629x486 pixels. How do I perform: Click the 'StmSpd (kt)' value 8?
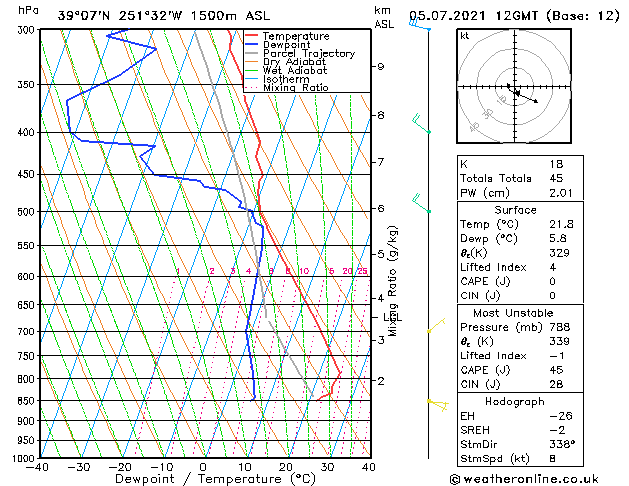(x=553, y=458)
